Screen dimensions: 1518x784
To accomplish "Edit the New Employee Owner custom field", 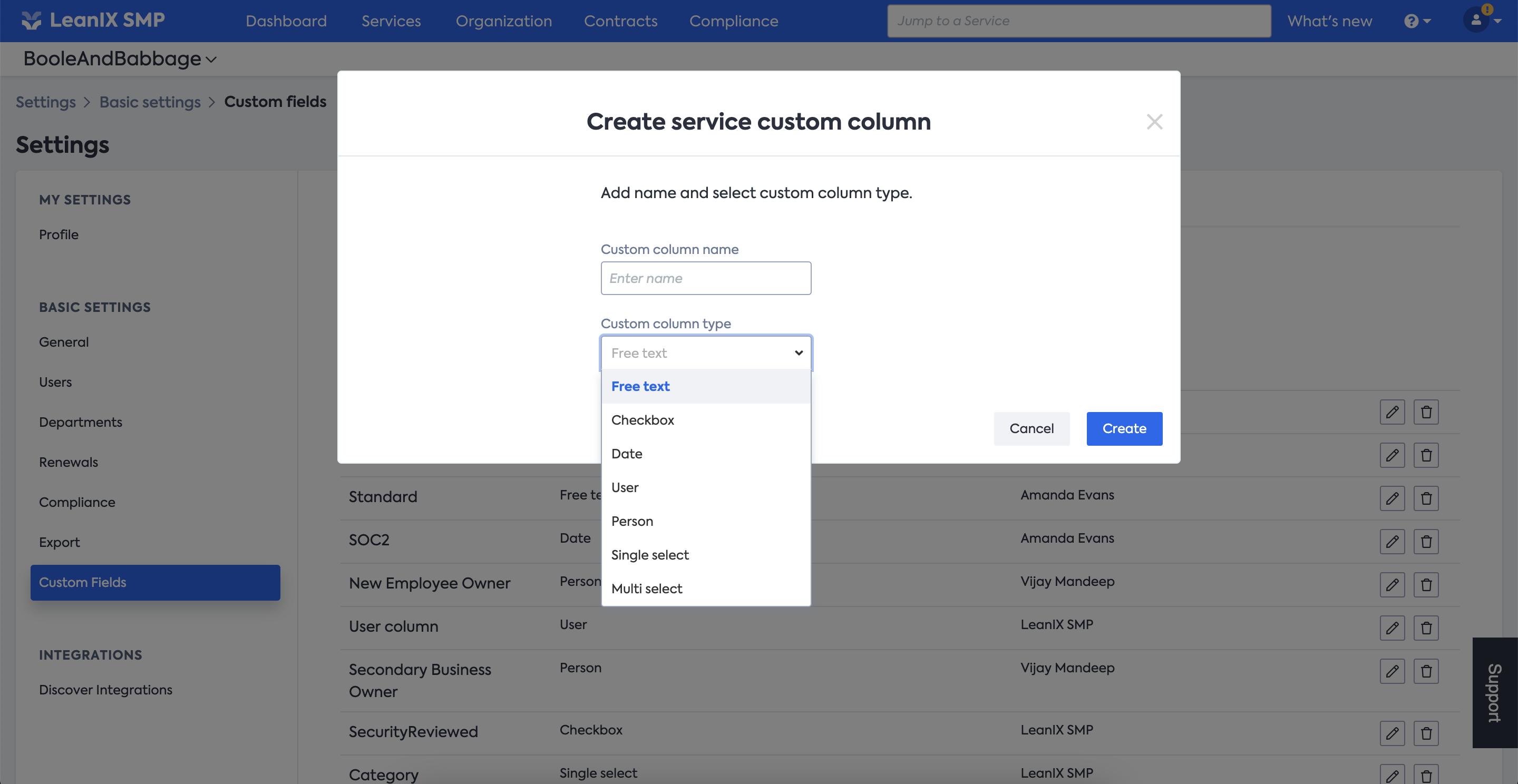I will click(1392, 585).
